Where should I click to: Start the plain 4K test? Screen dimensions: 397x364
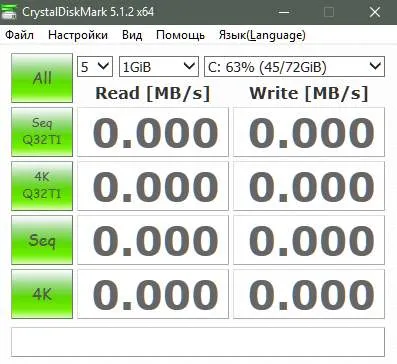pos(42,294)
